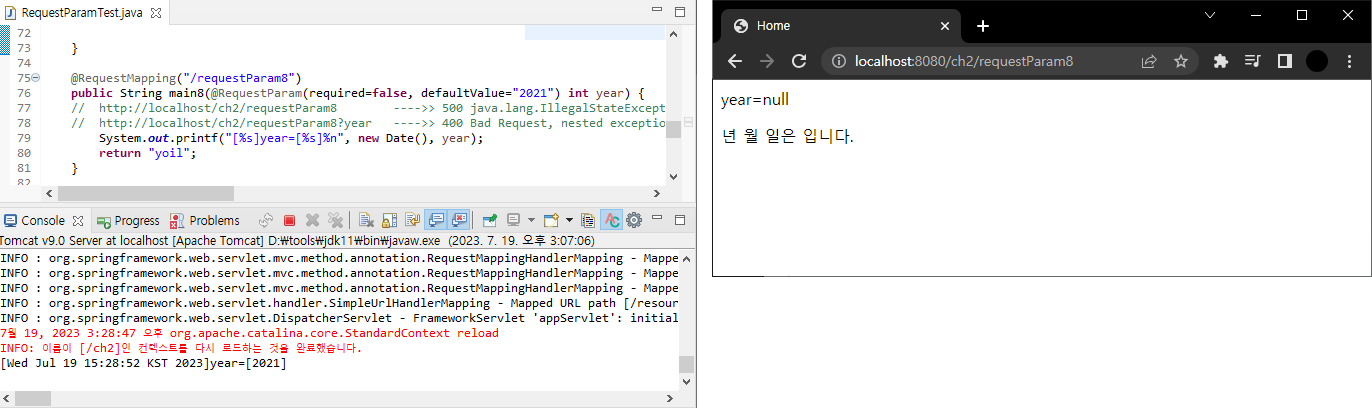Toggle Show Console When Standard Error Changes
Viewport: 1372px width, 408px height.
[x=459, y=220]
